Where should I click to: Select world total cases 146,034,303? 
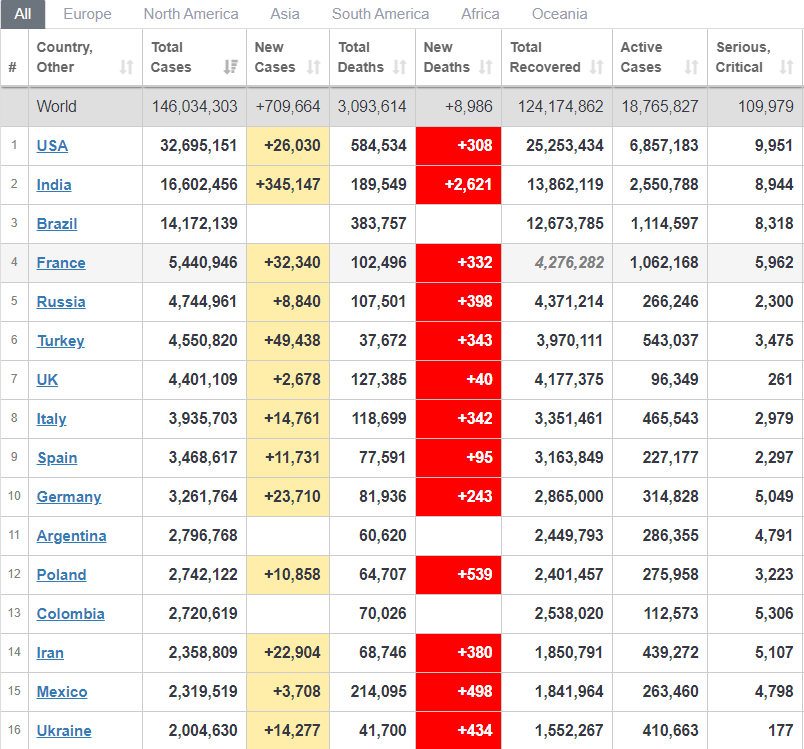point(194,106)
